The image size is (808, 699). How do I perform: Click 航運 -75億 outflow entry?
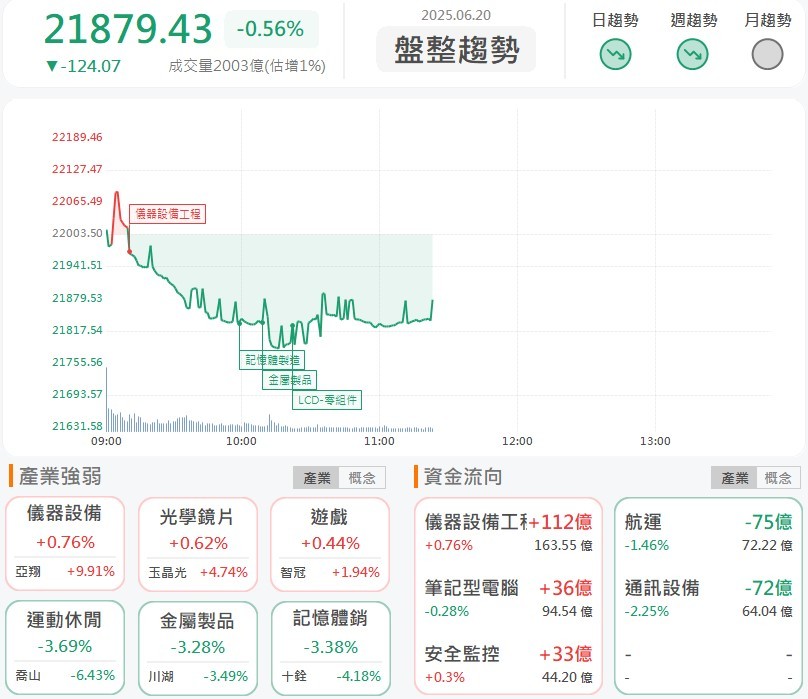(x=709, y=532)
